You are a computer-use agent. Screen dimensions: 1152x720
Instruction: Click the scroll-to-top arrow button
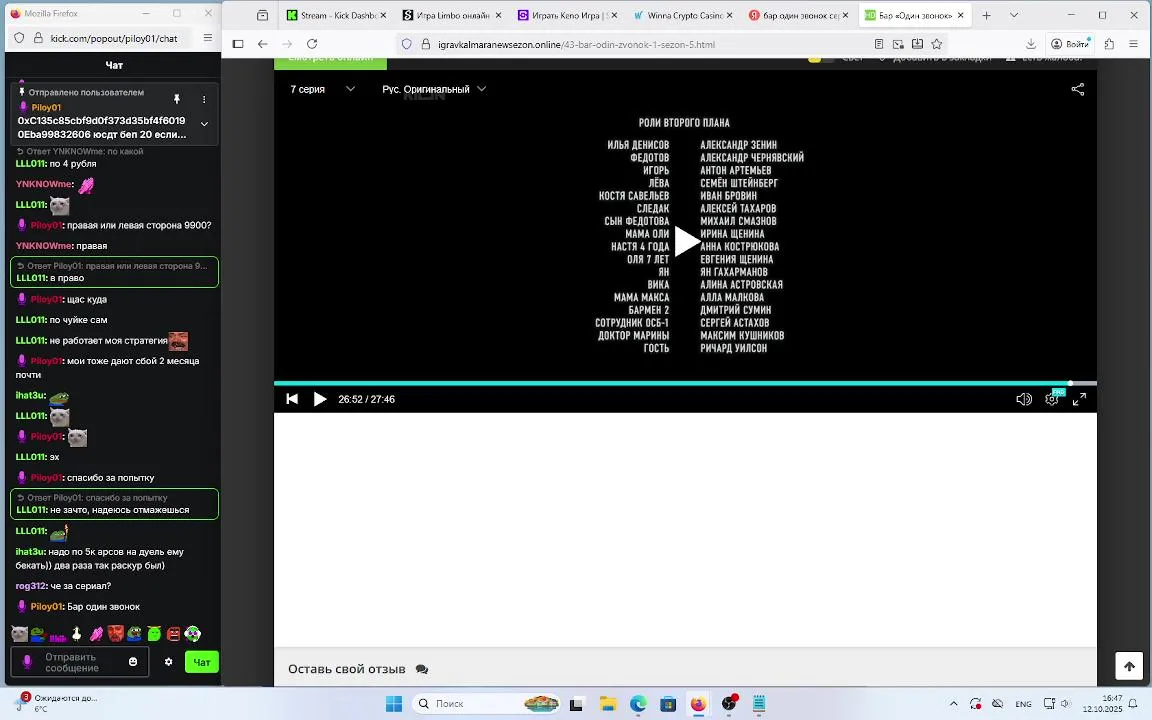coord(1129,666)
